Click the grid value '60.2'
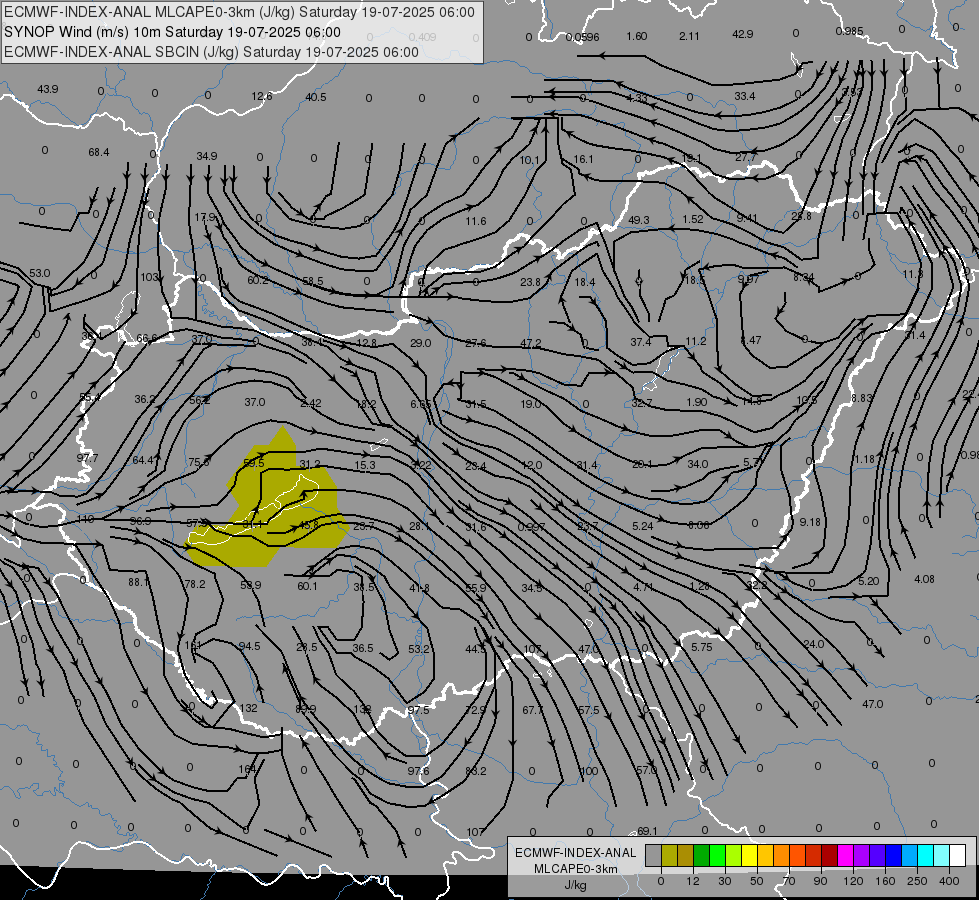Image resolution: width=979 pixels, height=900 pixels. (x=258, y=280)
